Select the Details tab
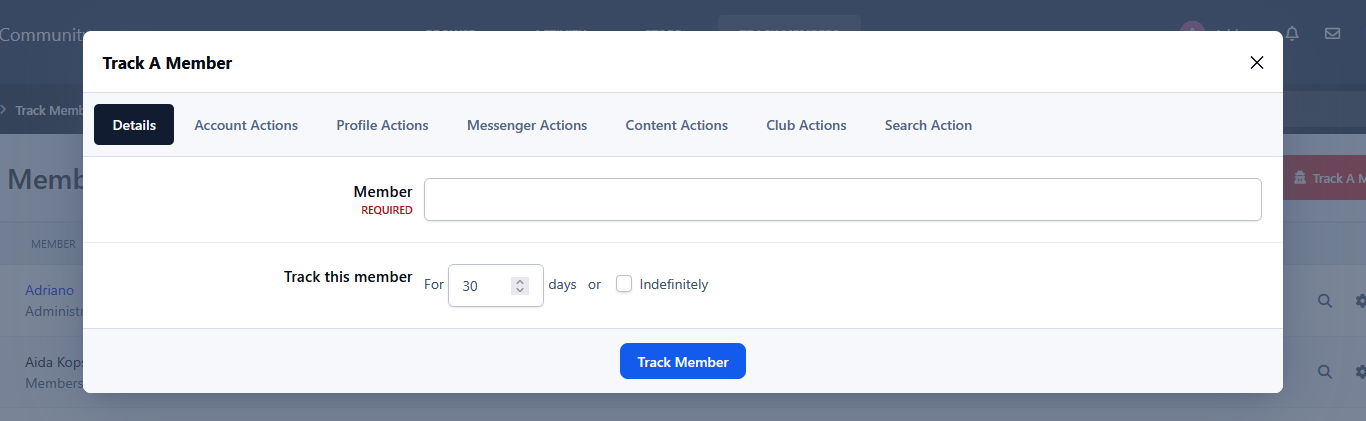Viewport: 1366px width, 421px height. (134, 125)
